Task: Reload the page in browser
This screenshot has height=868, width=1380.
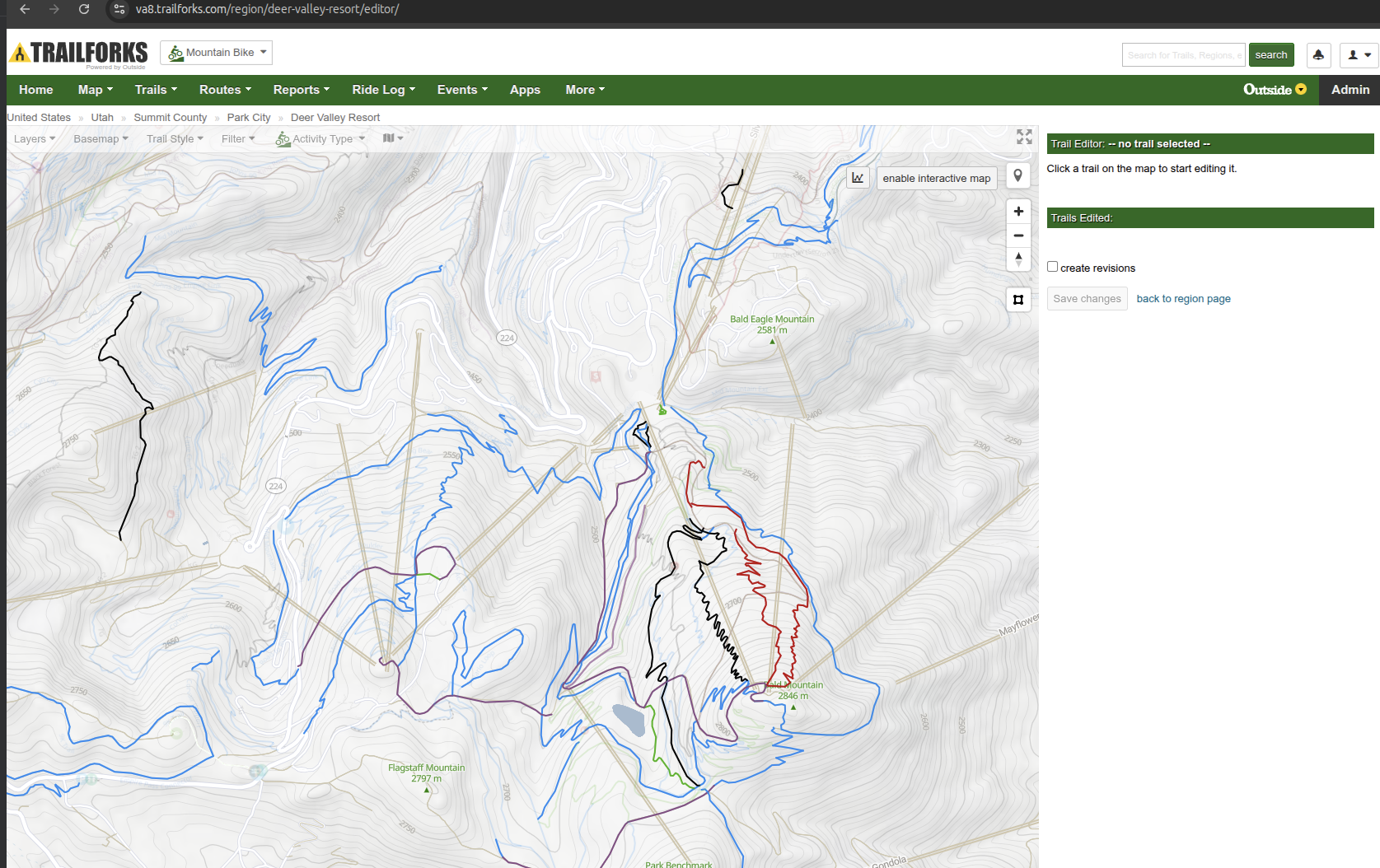Action: click(84, 9)
